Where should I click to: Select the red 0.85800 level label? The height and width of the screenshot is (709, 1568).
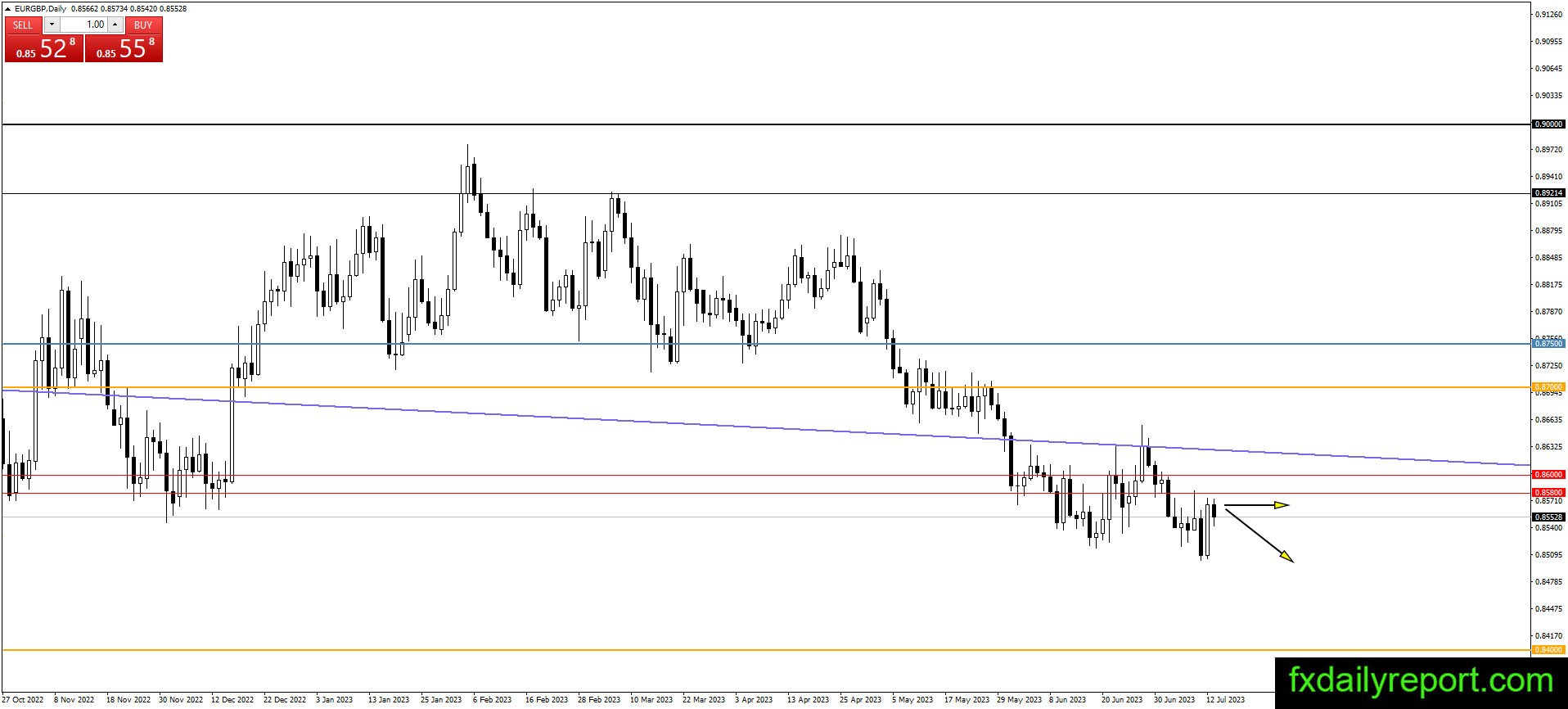click(x=1548, y=493)
